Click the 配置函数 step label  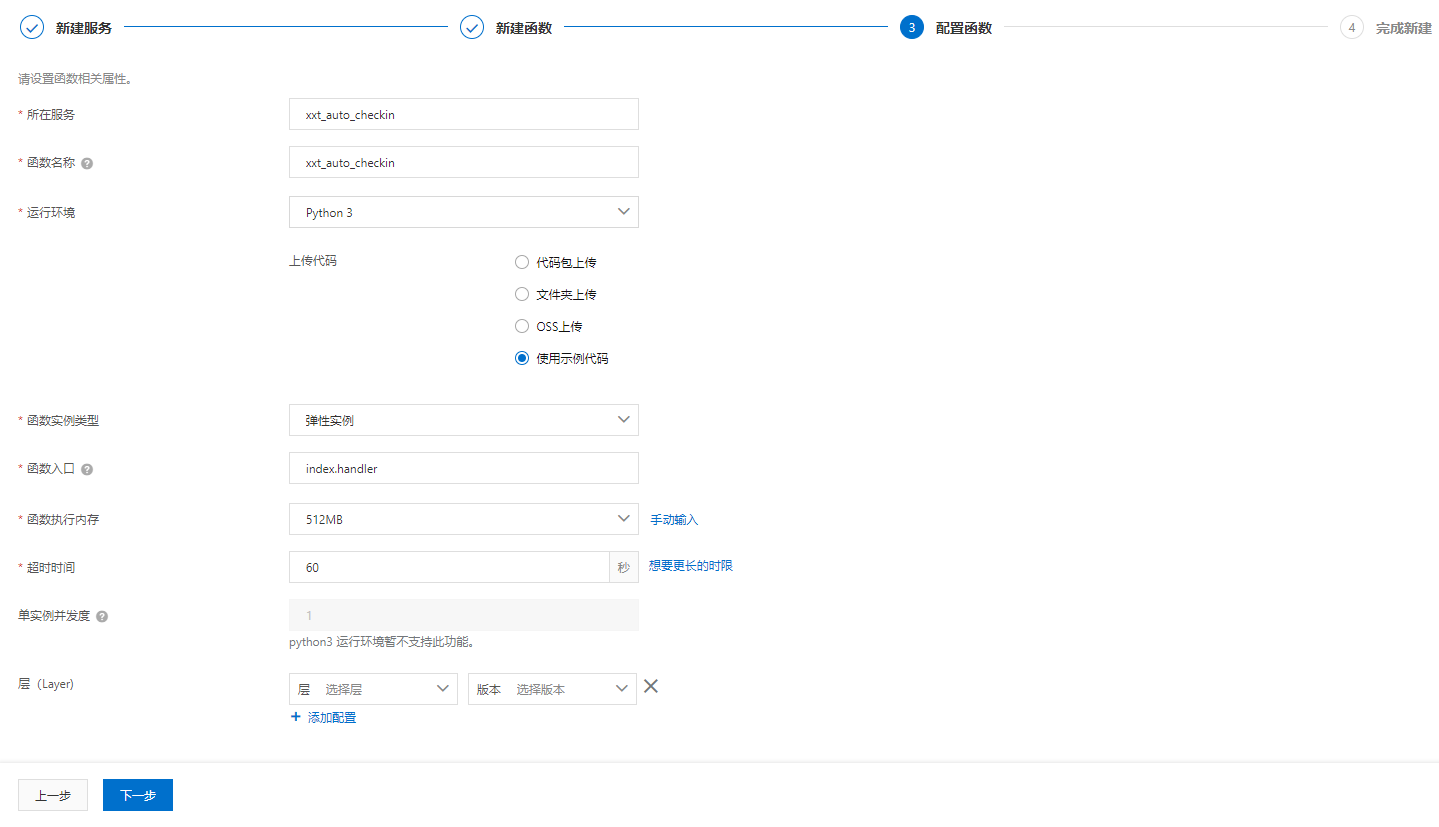(x=964, y=28)
